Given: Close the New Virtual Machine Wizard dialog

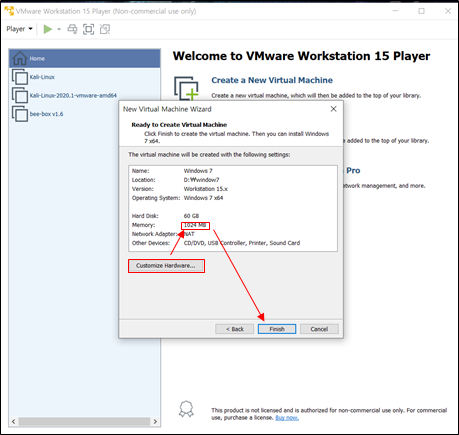Looking at the screenshot, I should 333,109.
